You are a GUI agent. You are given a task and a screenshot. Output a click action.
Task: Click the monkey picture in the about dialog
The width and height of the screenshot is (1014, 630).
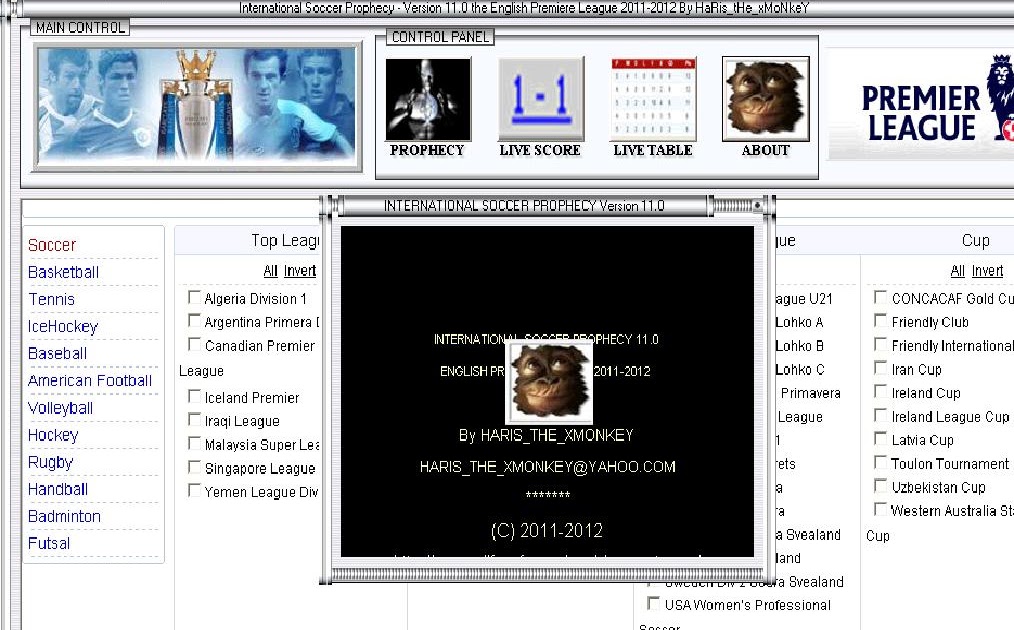pos(549,382)
